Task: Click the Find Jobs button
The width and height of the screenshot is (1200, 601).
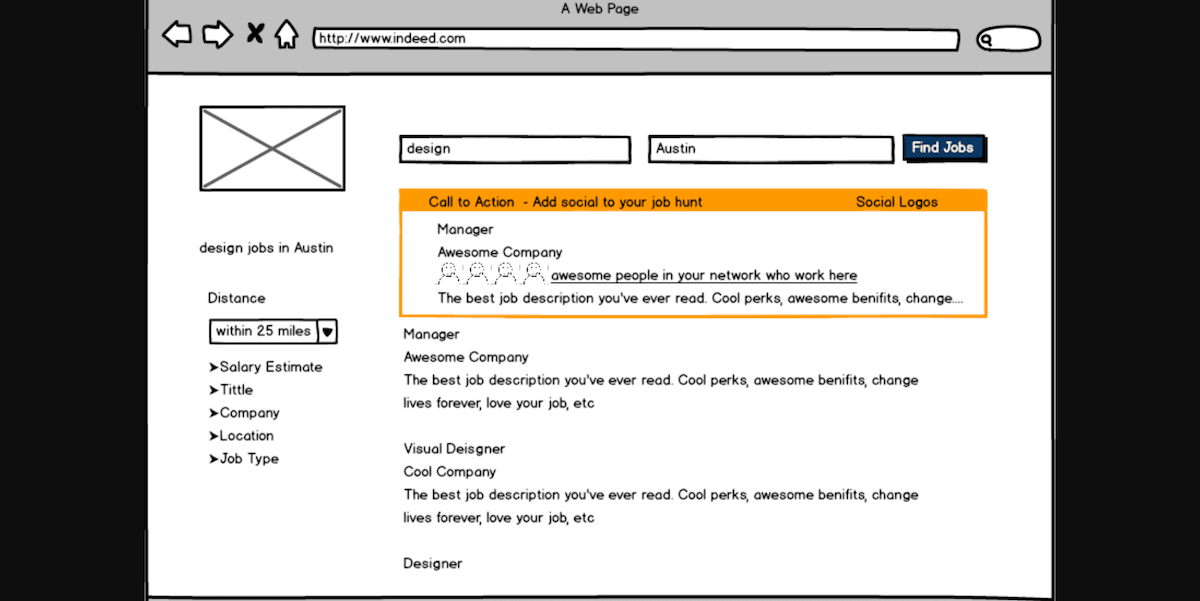Action: click(943, 147)
